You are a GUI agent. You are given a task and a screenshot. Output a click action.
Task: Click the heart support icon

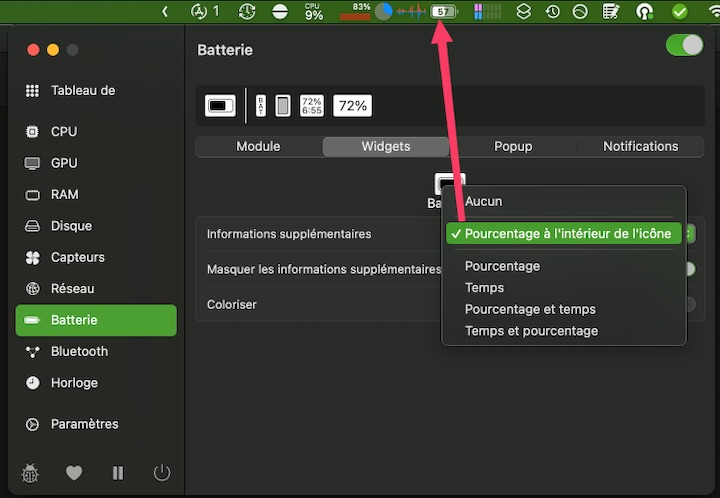(x=74, y=473)
